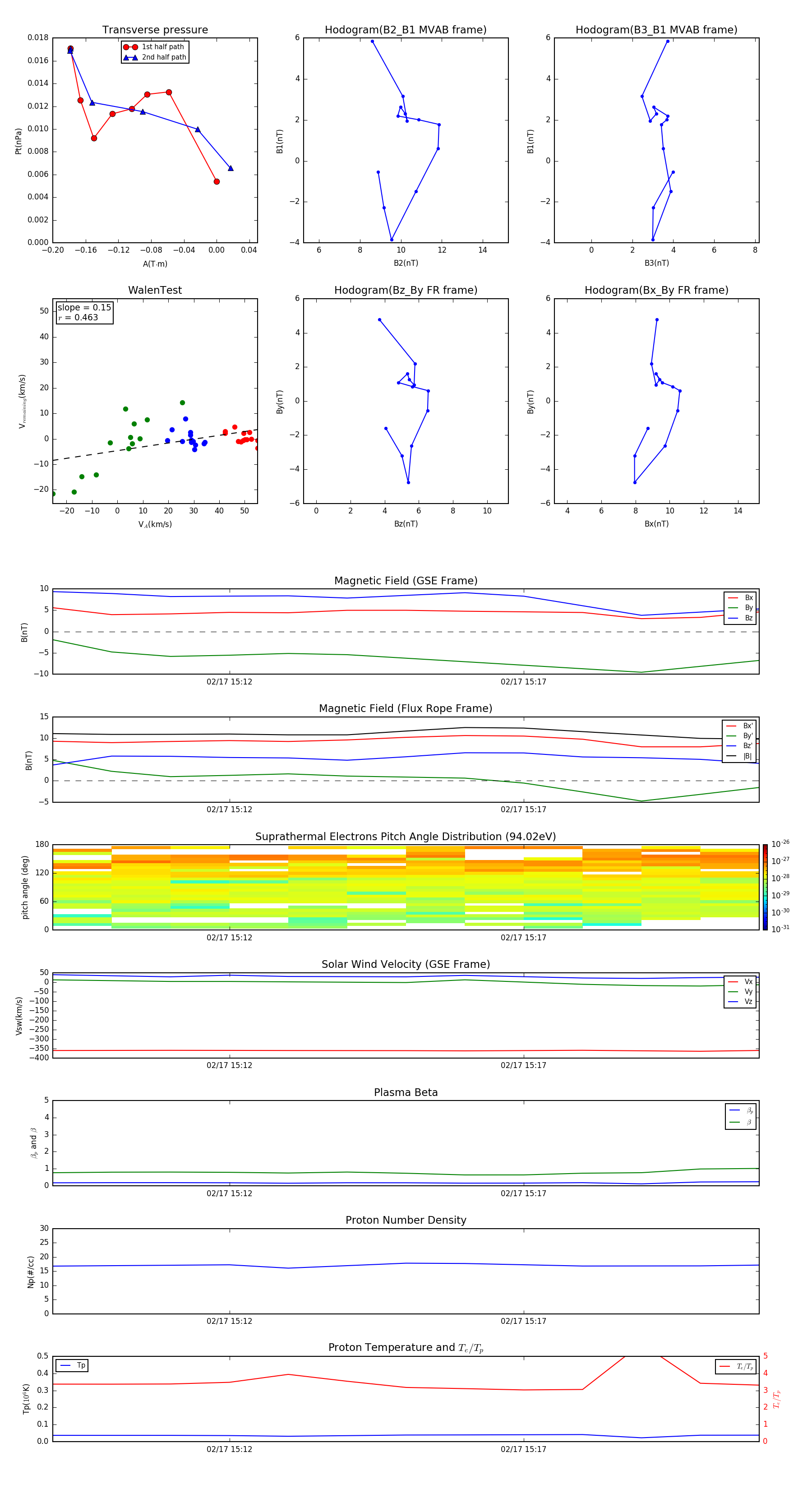812x1489 pixels.
Task: Click the 'Pt(nPa)' y-axis label
Action: [18, 140]
